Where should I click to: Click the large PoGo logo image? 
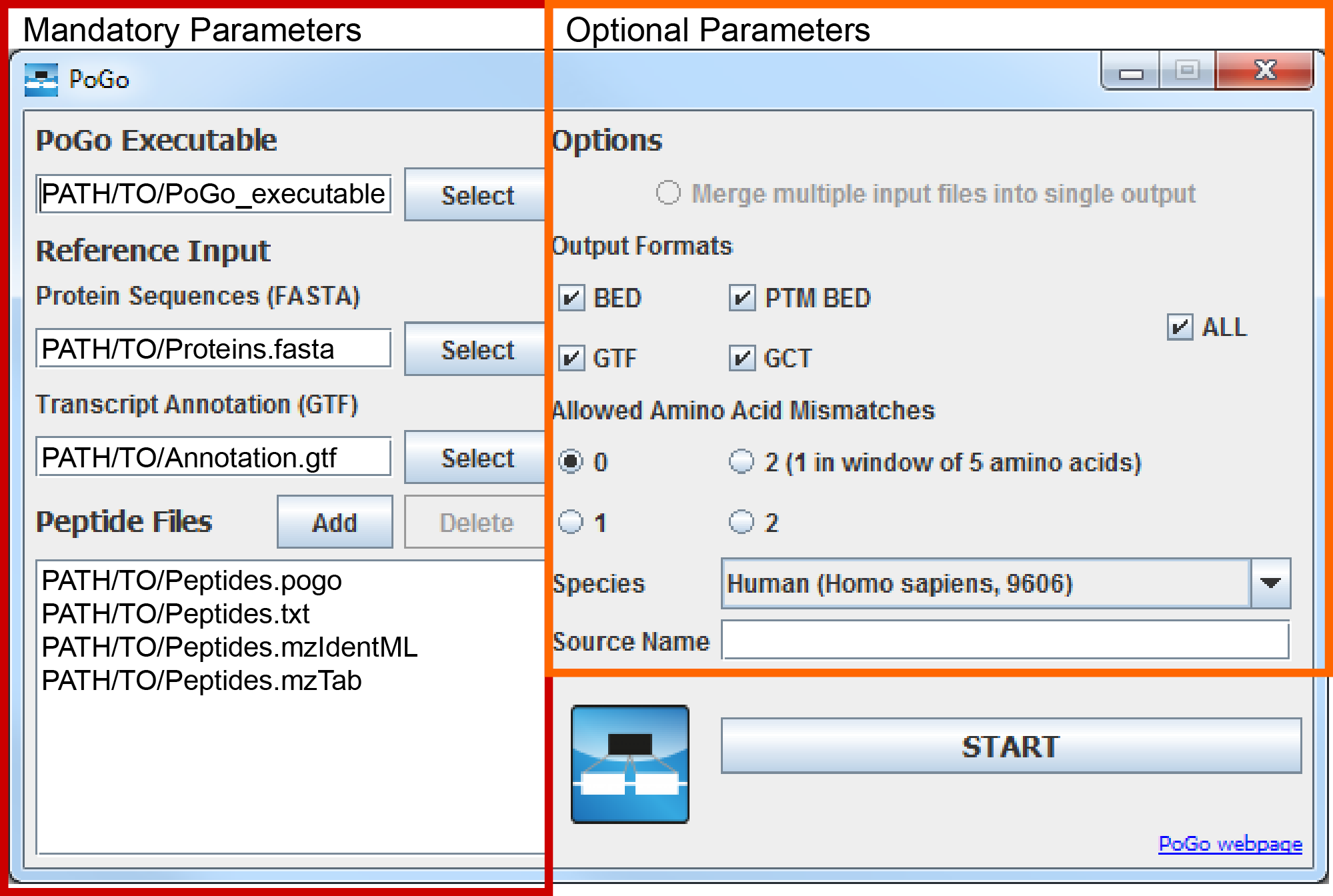point(629,764)
